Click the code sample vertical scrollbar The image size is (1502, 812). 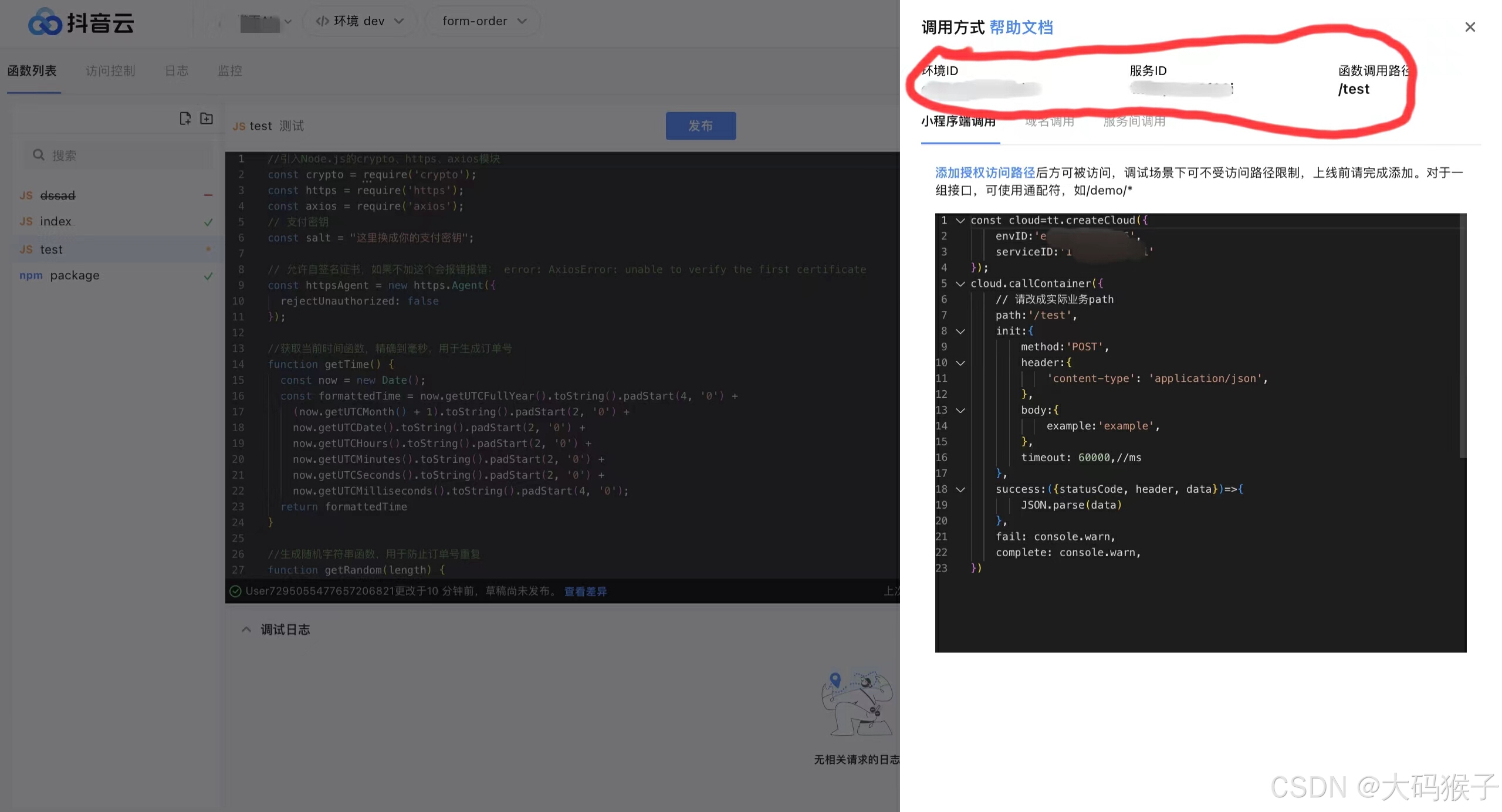pyautogui.click(x=1462, y=334)
